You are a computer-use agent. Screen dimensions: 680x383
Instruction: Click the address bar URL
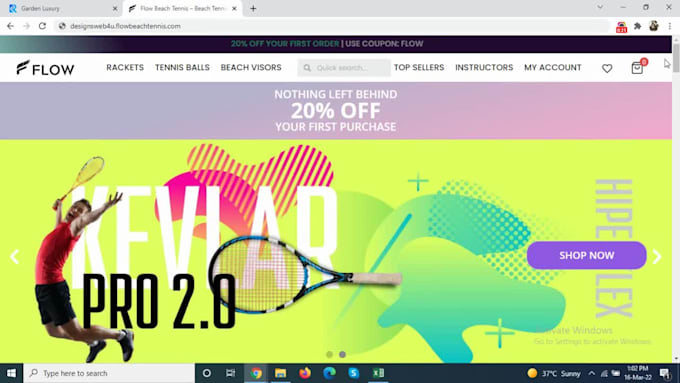click(125, 26)
